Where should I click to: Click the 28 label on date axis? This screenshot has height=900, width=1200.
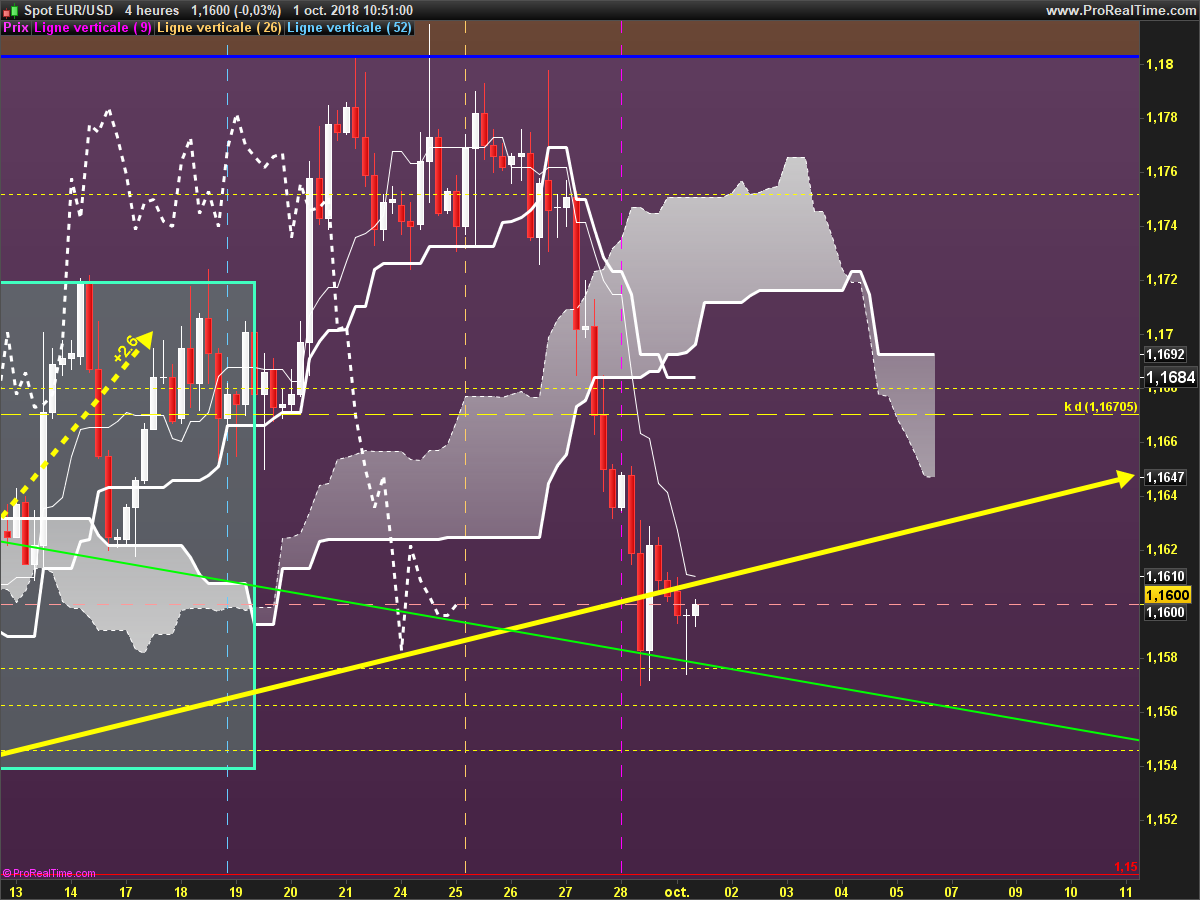coord(620,890)
